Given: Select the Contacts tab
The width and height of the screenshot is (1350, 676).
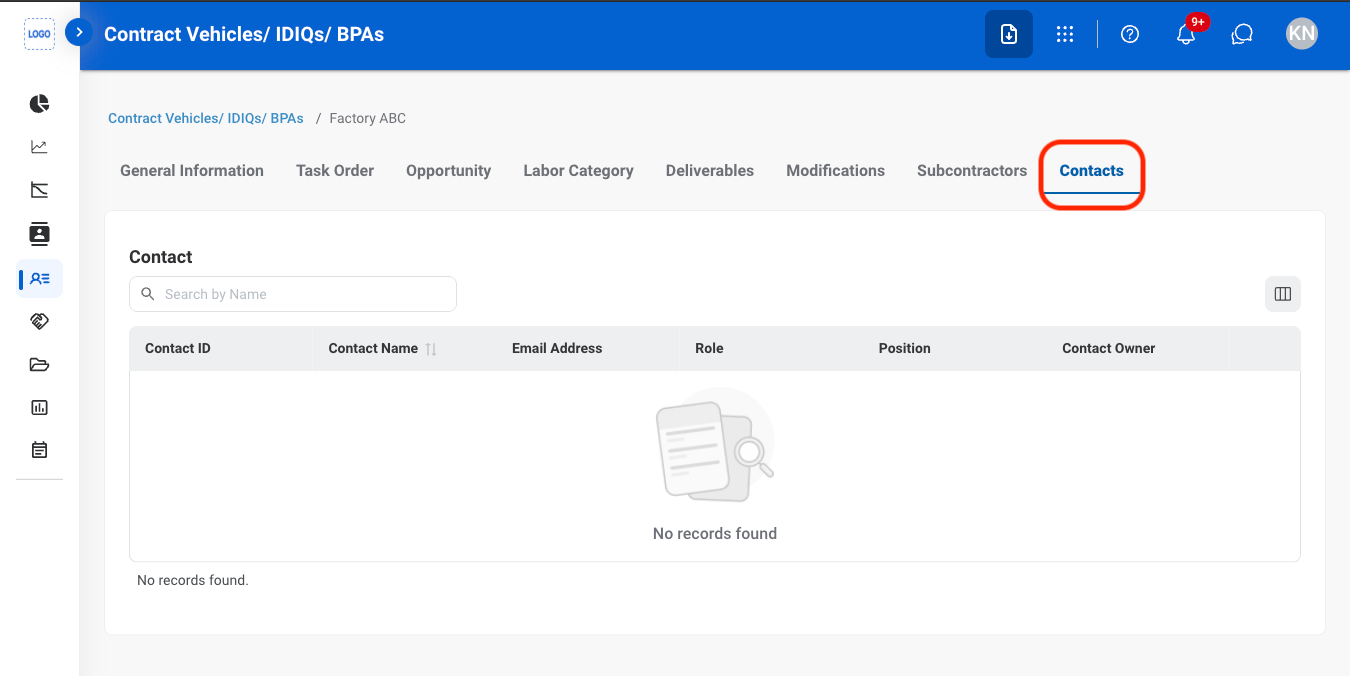Looking at the screenshot, I should (x=1092, y=172).
